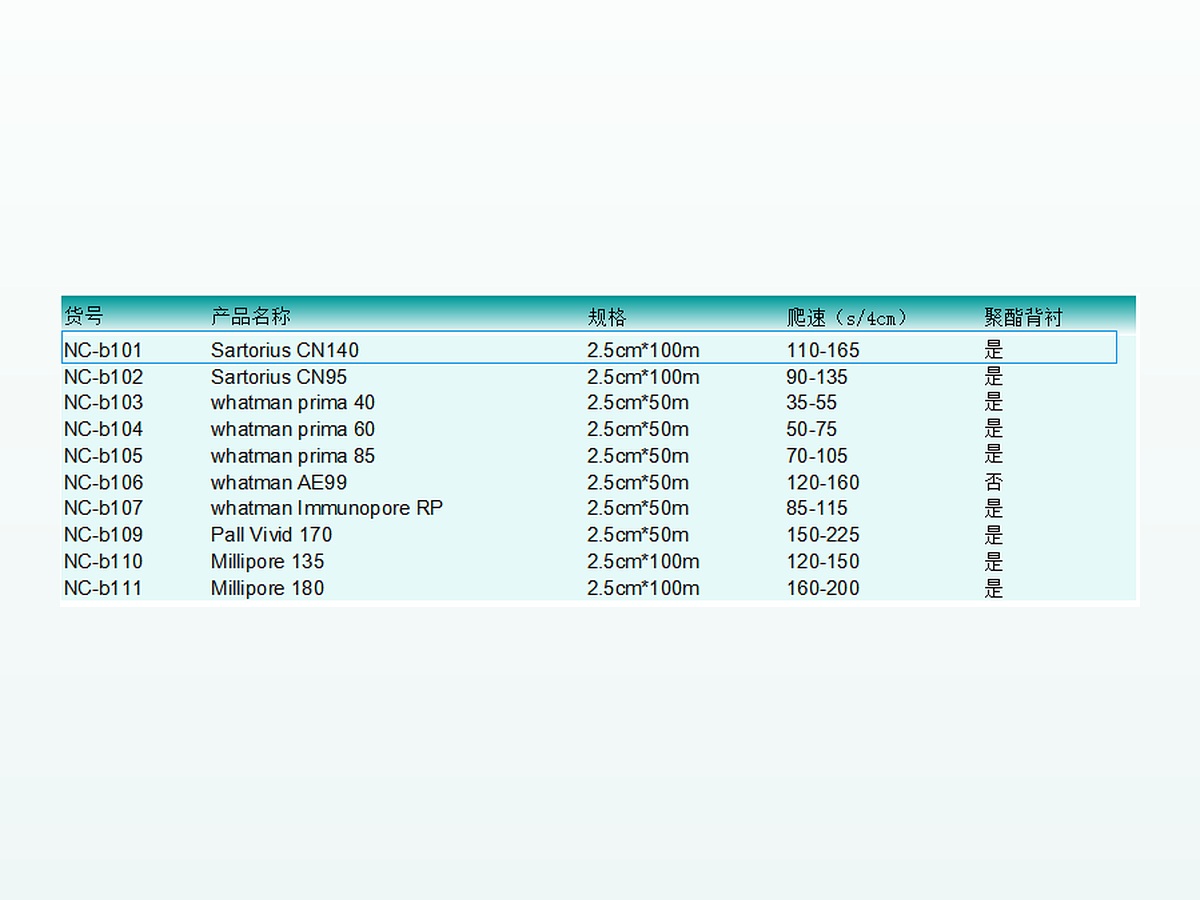The height and width of the screenshot is (900, 1200).
Task: Click the 2.5cm*50m spec for Pall Vivid 170
Action: click(638, 535)
